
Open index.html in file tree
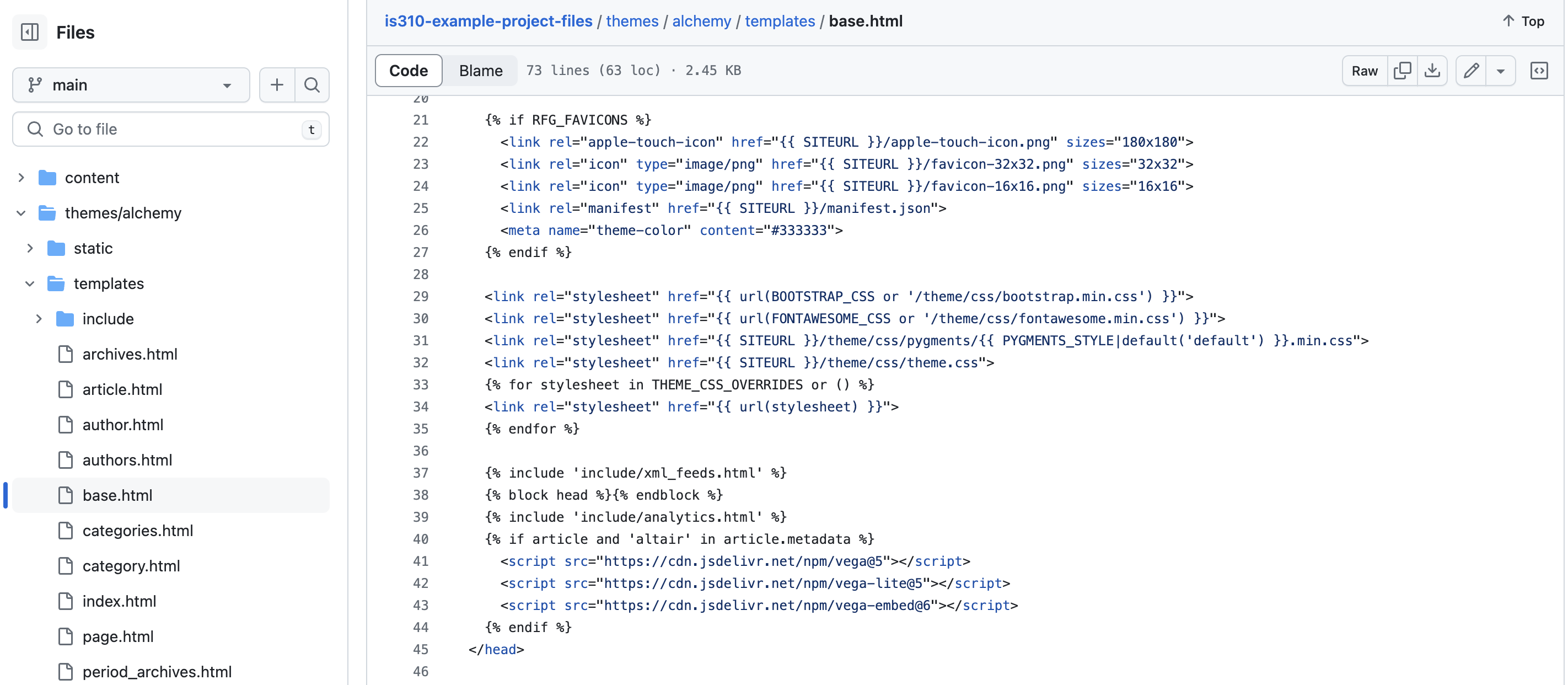119,602
